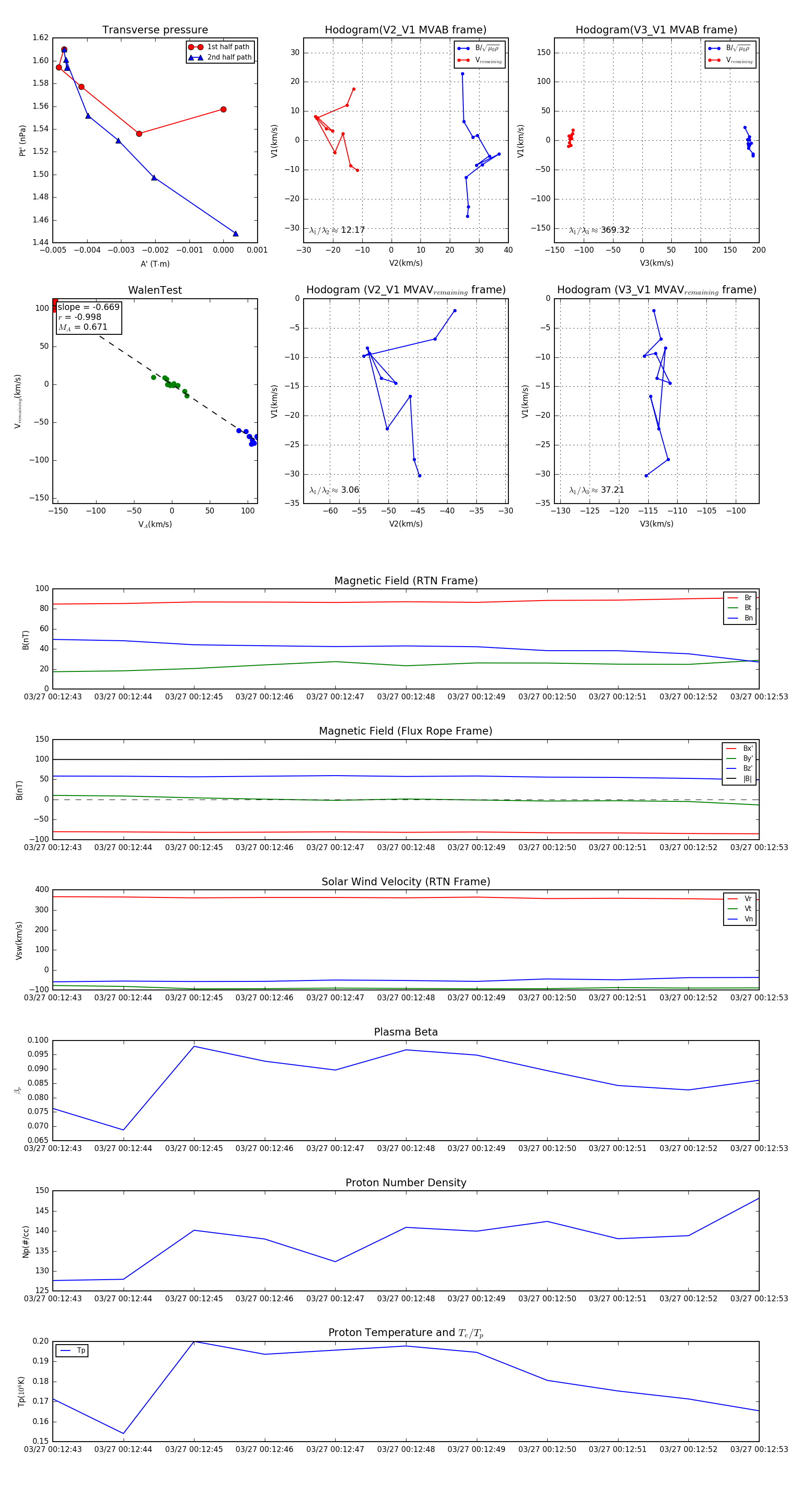Click the "WalenTest" plot title

[155, 290]
